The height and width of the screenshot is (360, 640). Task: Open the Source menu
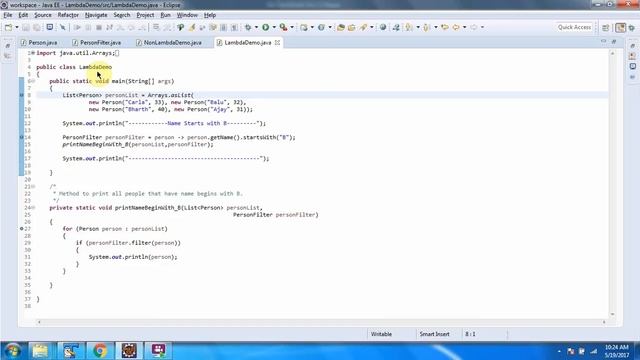pos(42,15)
